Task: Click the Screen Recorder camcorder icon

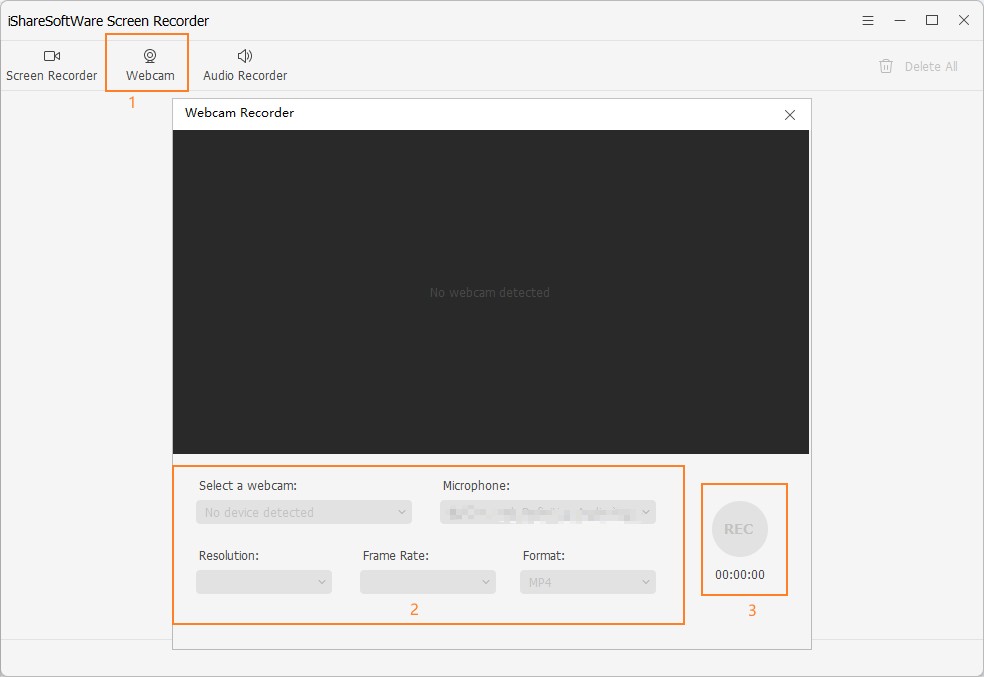Action: pos(52,56)
